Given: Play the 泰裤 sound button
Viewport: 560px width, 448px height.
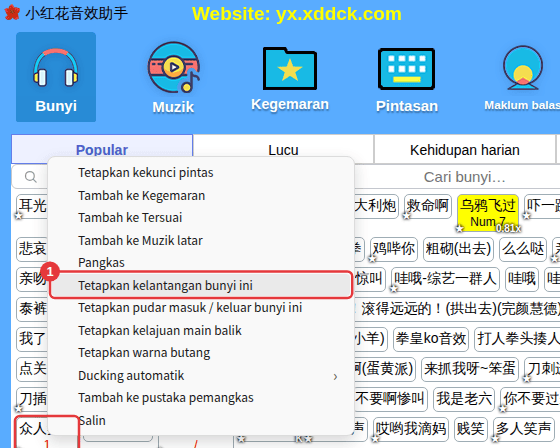Looking at the screenshot, I should tap(32, 309).
